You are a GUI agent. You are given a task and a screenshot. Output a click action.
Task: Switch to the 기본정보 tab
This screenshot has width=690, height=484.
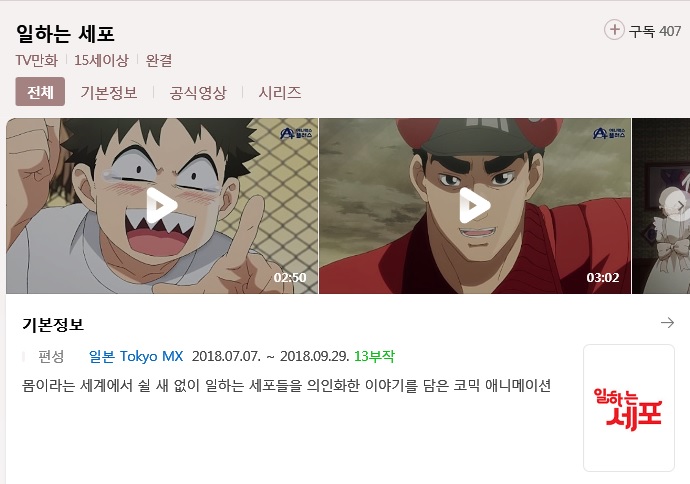pos(109,92)
